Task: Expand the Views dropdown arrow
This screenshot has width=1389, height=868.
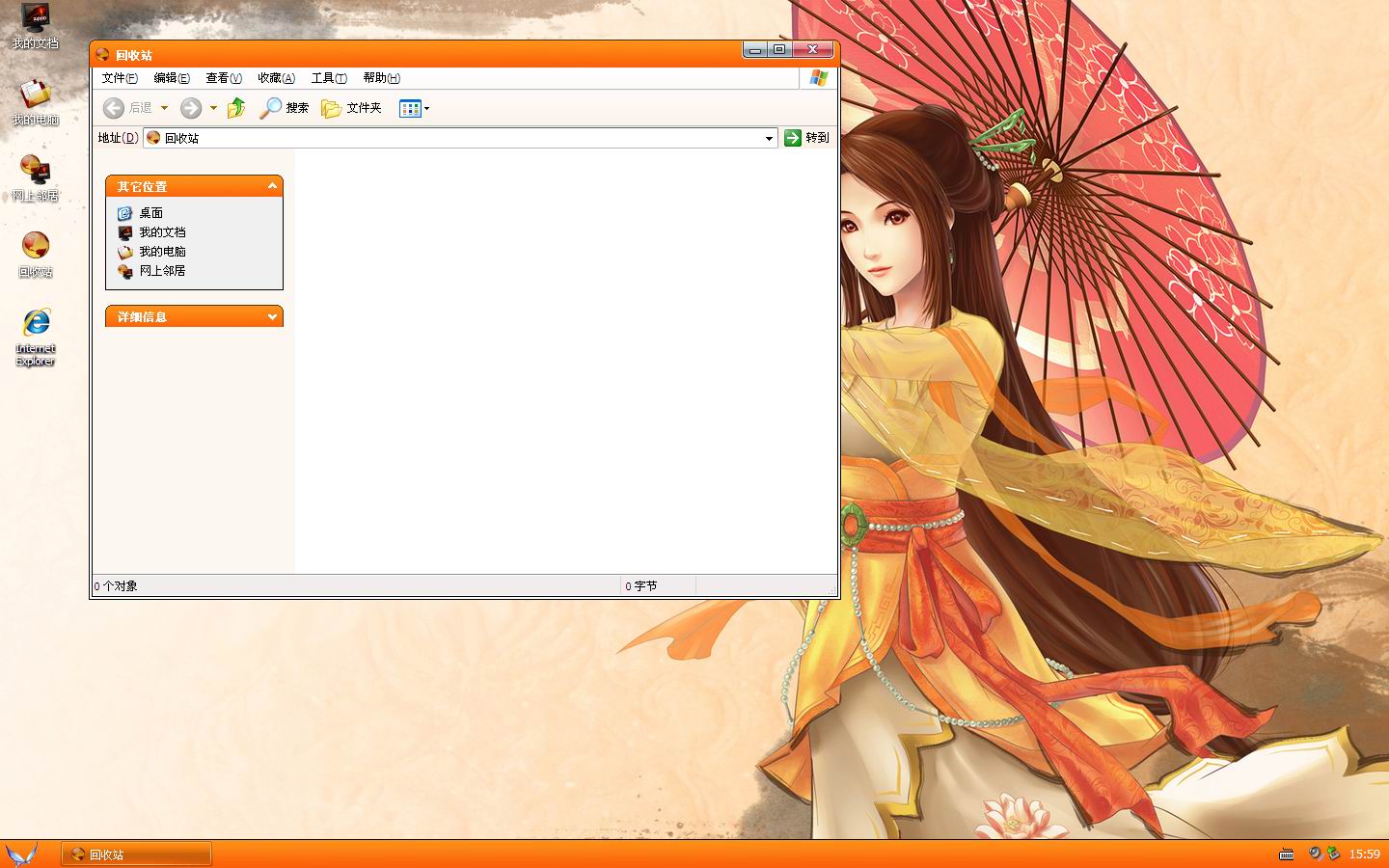Action: click(x=427, y=108)
